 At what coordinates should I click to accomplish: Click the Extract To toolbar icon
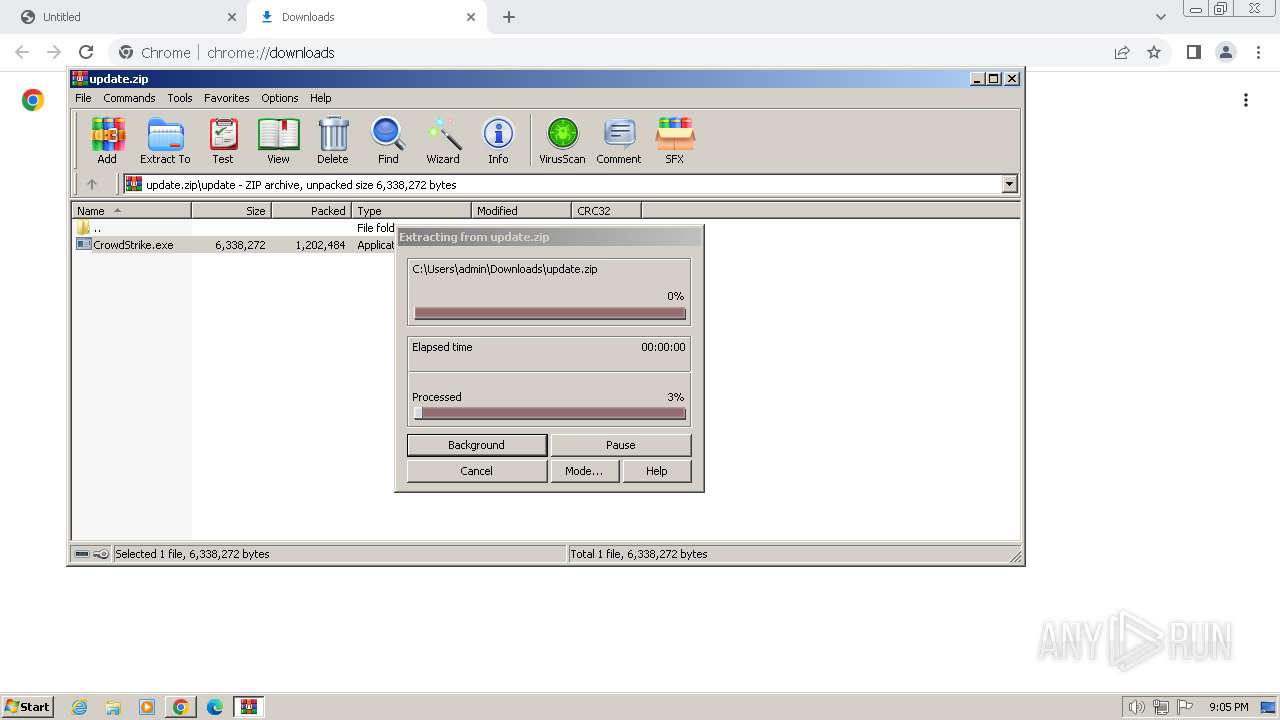click(x=165, y=140)
